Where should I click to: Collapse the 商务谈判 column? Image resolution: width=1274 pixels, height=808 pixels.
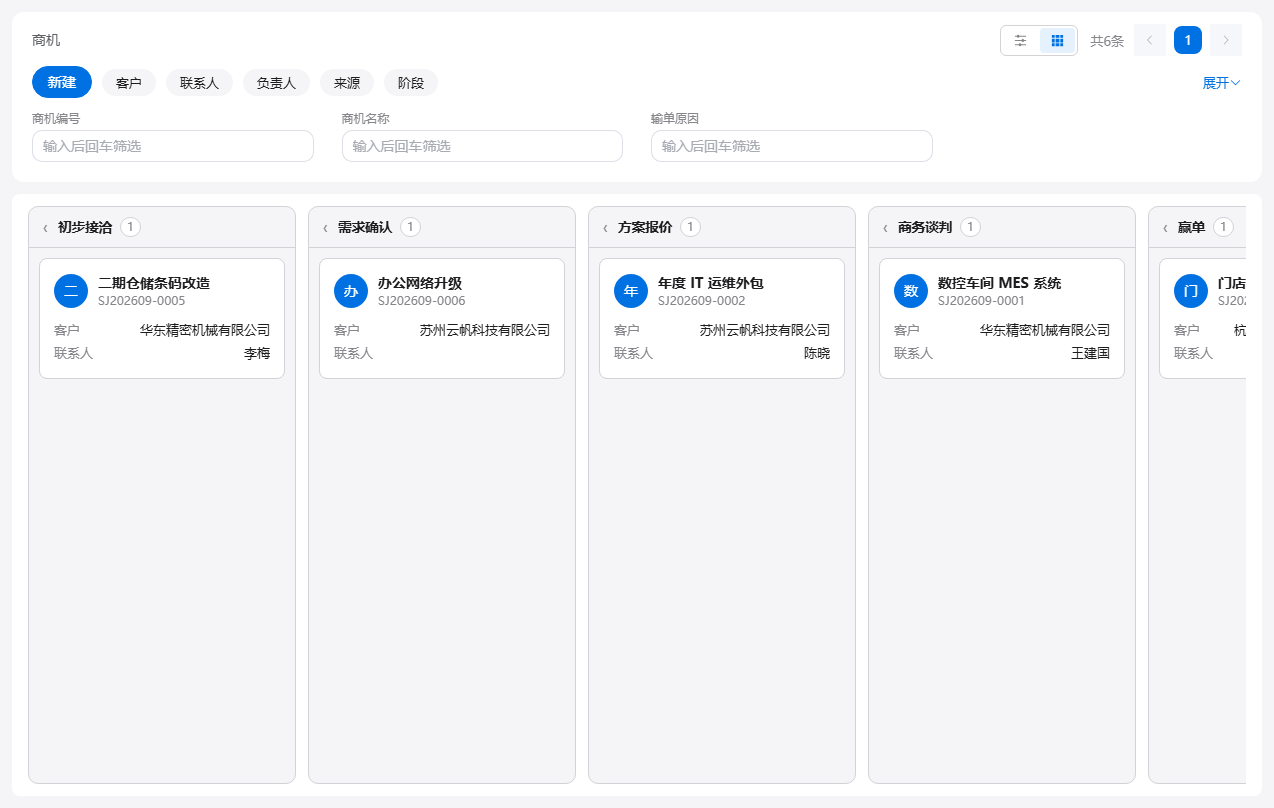tap(885, 228)
